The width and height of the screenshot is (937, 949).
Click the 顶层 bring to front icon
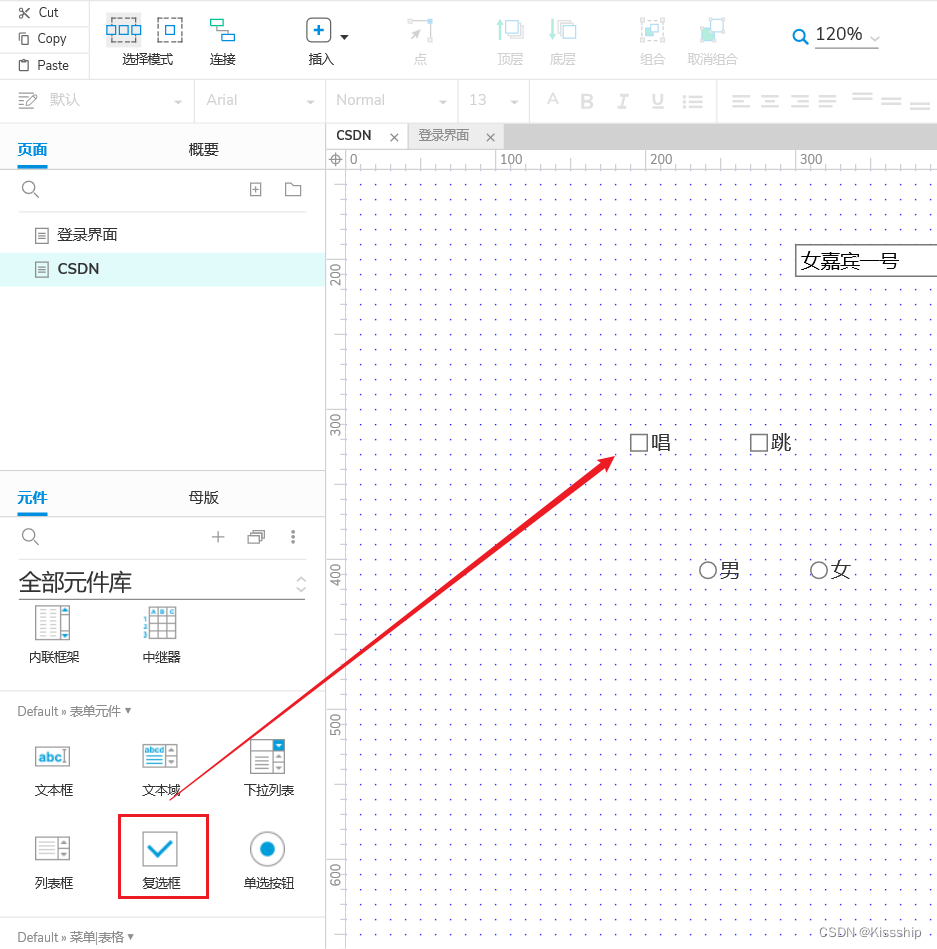click(x=510, y=30)
